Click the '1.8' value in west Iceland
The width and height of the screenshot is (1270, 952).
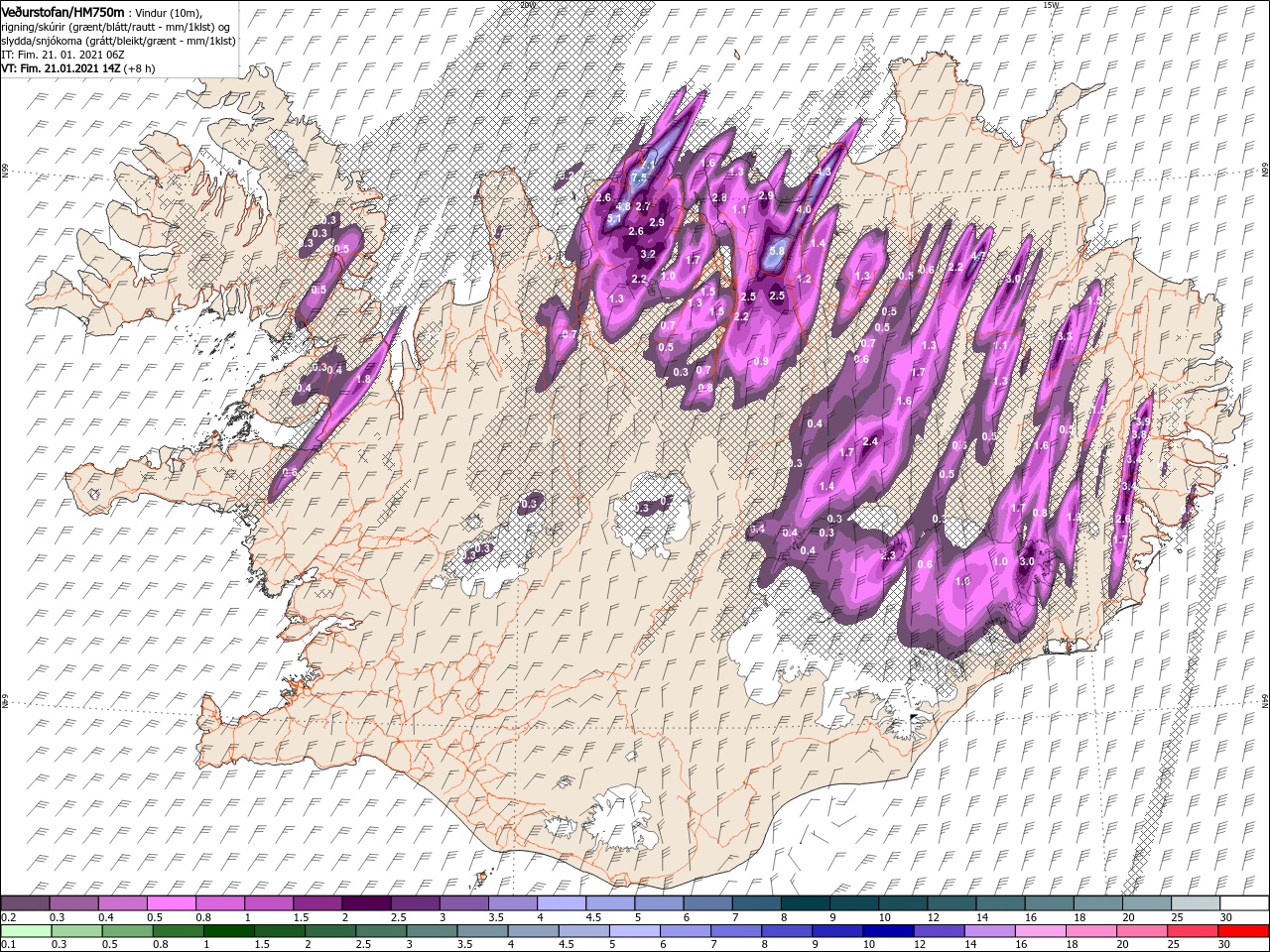(363, 379)
